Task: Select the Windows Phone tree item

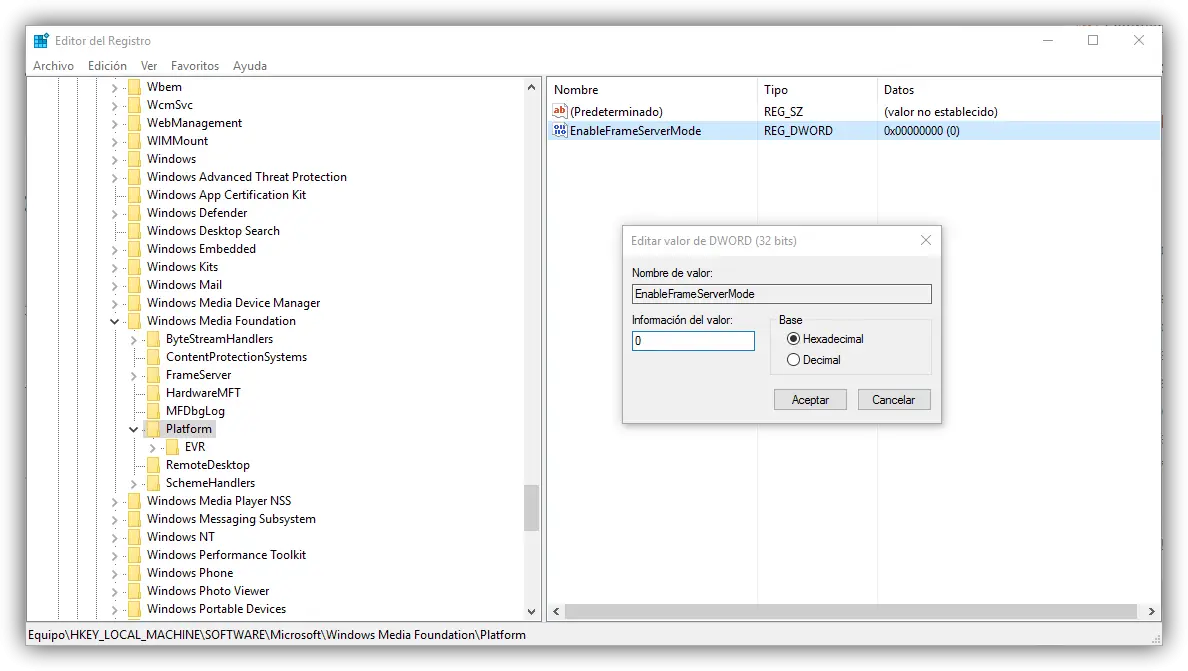Action: click(x=190, y=573)
